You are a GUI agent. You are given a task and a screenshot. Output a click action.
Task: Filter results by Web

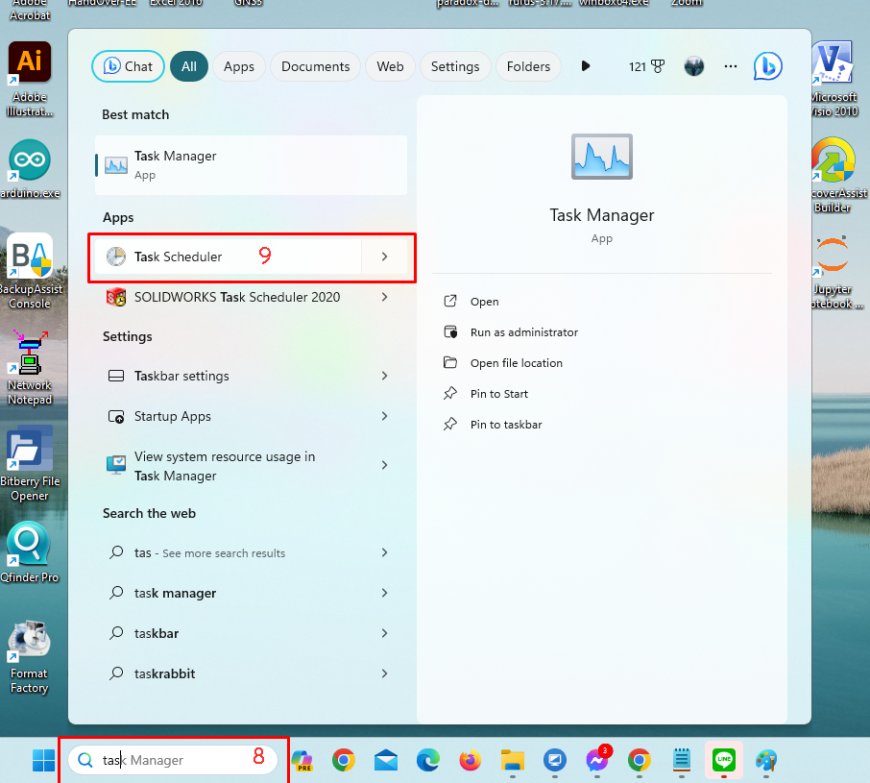pos(390,67)
